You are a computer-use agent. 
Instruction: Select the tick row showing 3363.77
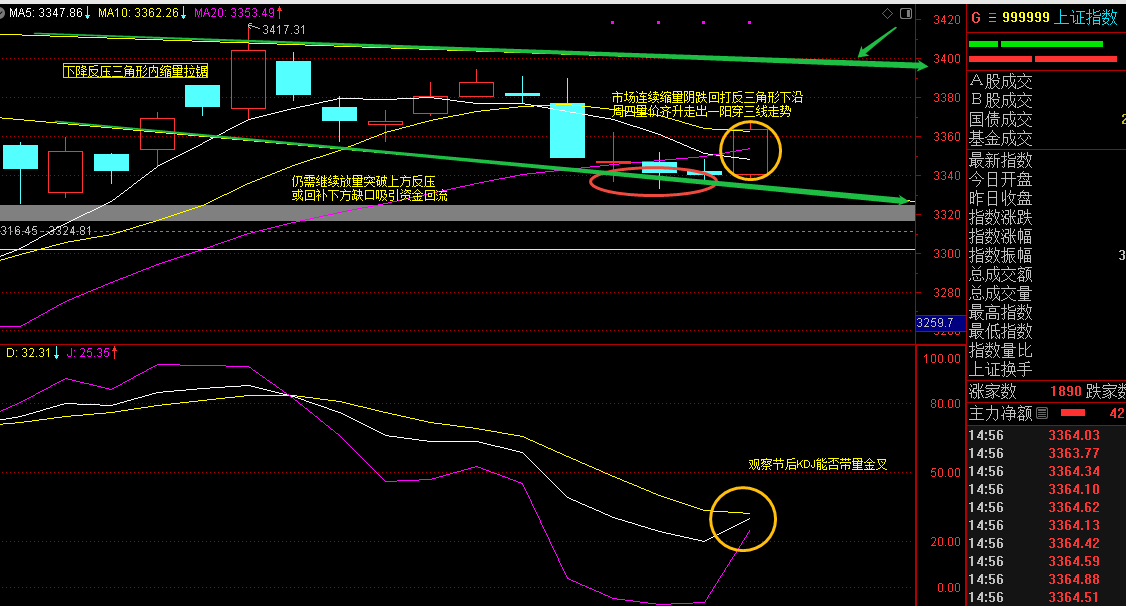[x=1046, y=453]
